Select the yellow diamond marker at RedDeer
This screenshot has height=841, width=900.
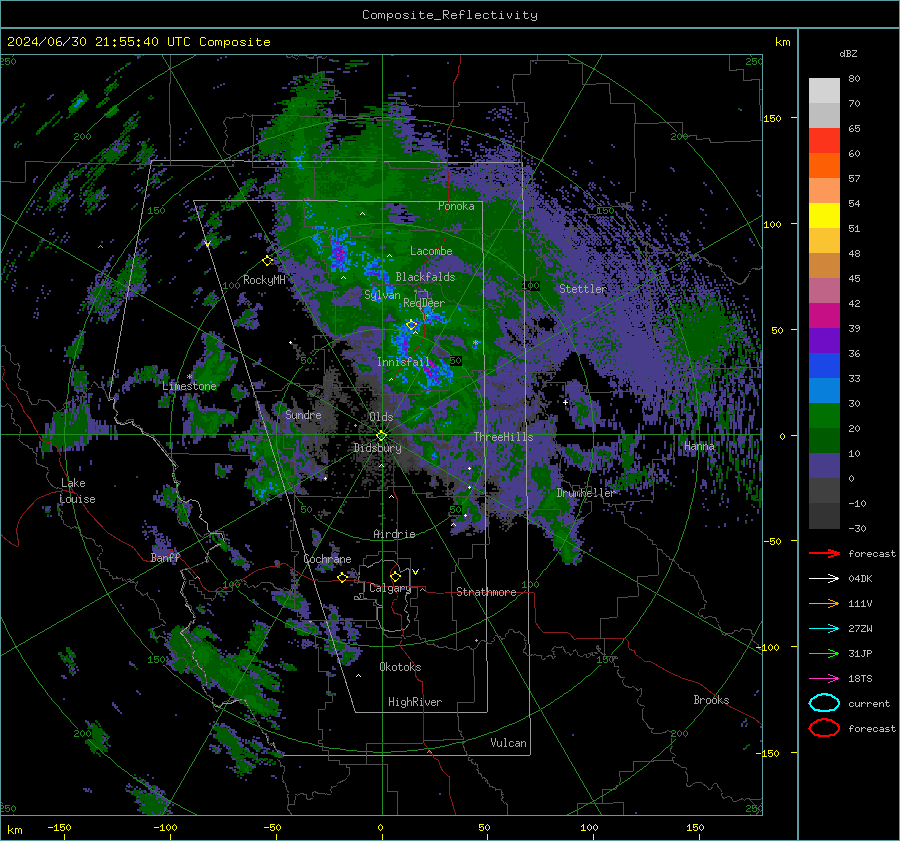(411, 325)
